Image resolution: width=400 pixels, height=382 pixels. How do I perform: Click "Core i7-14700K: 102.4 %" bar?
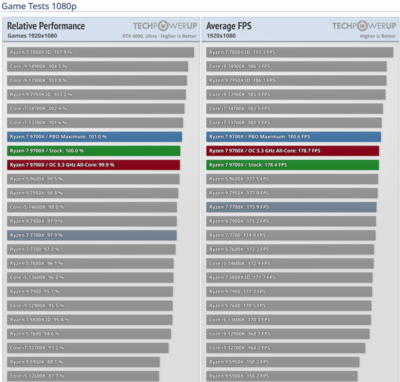(x=96, y=109)
